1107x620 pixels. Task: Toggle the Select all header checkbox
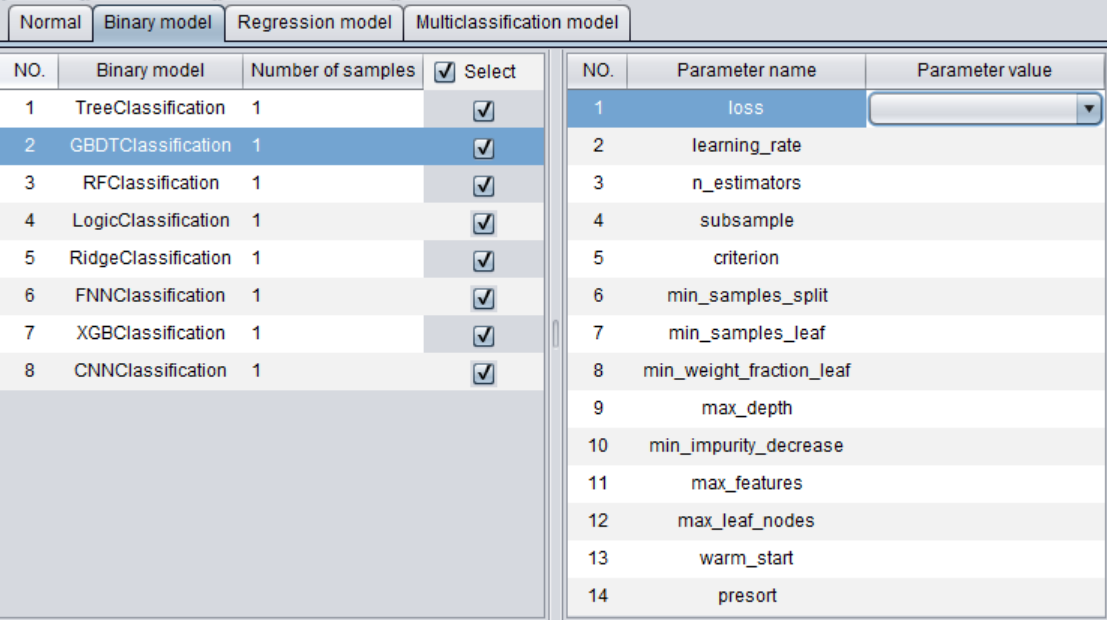tap(446, 72)
